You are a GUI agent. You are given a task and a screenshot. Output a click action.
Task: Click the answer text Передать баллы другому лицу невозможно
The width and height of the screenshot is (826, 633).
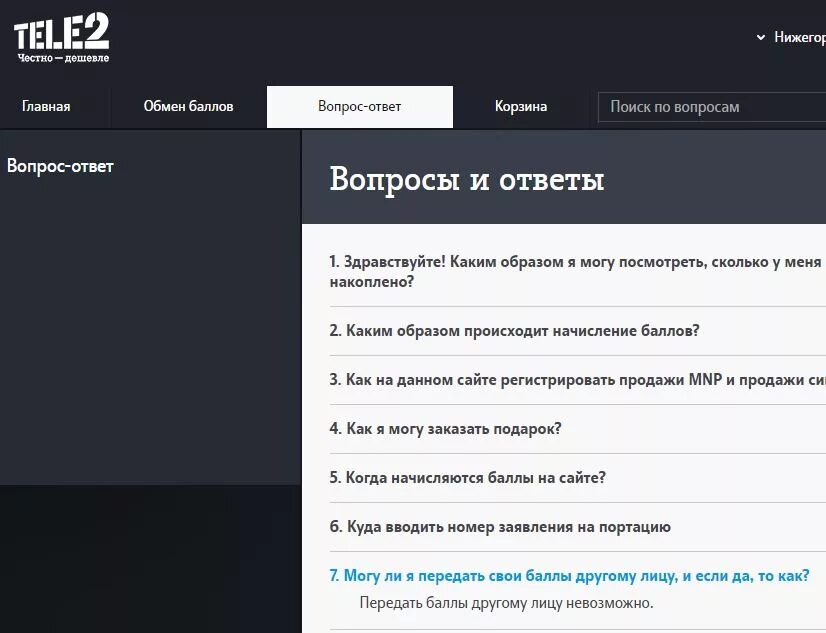(506, 602)
